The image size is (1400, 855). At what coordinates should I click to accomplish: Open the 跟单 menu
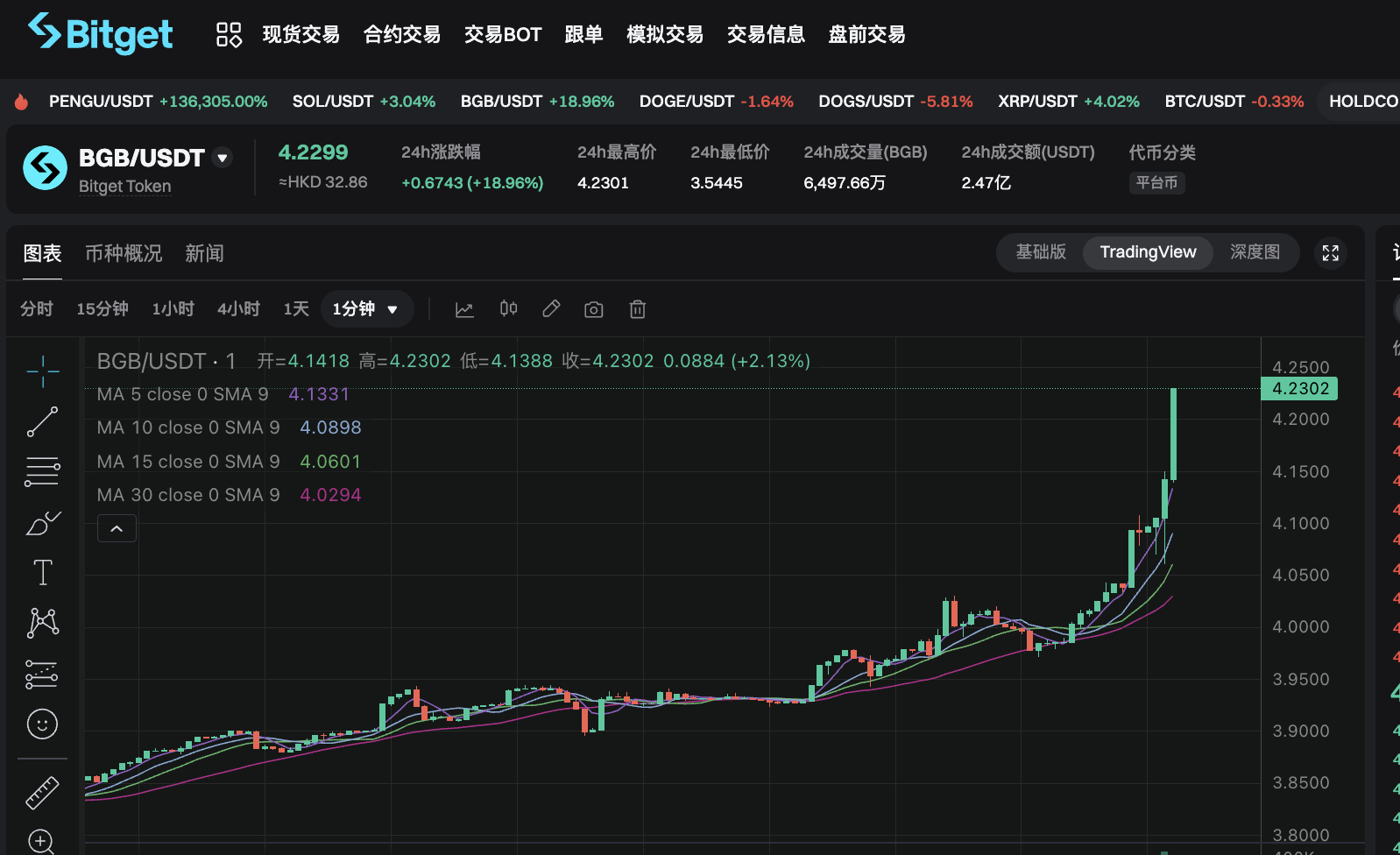[583, 34]
